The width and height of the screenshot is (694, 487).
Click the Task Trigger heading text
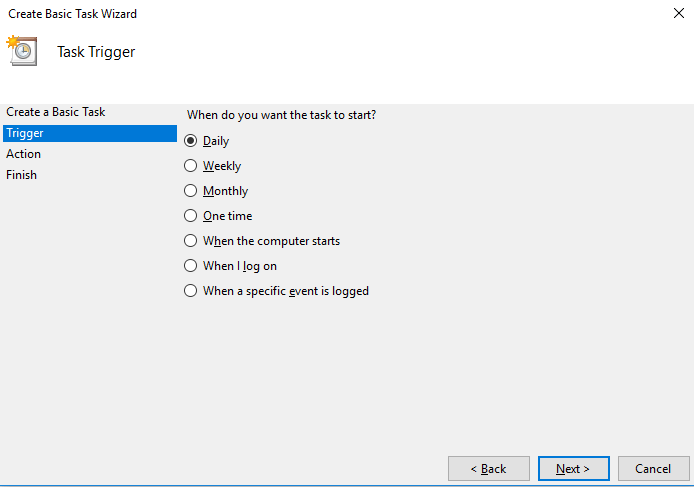pyautogui.click(x=96, y=52)
